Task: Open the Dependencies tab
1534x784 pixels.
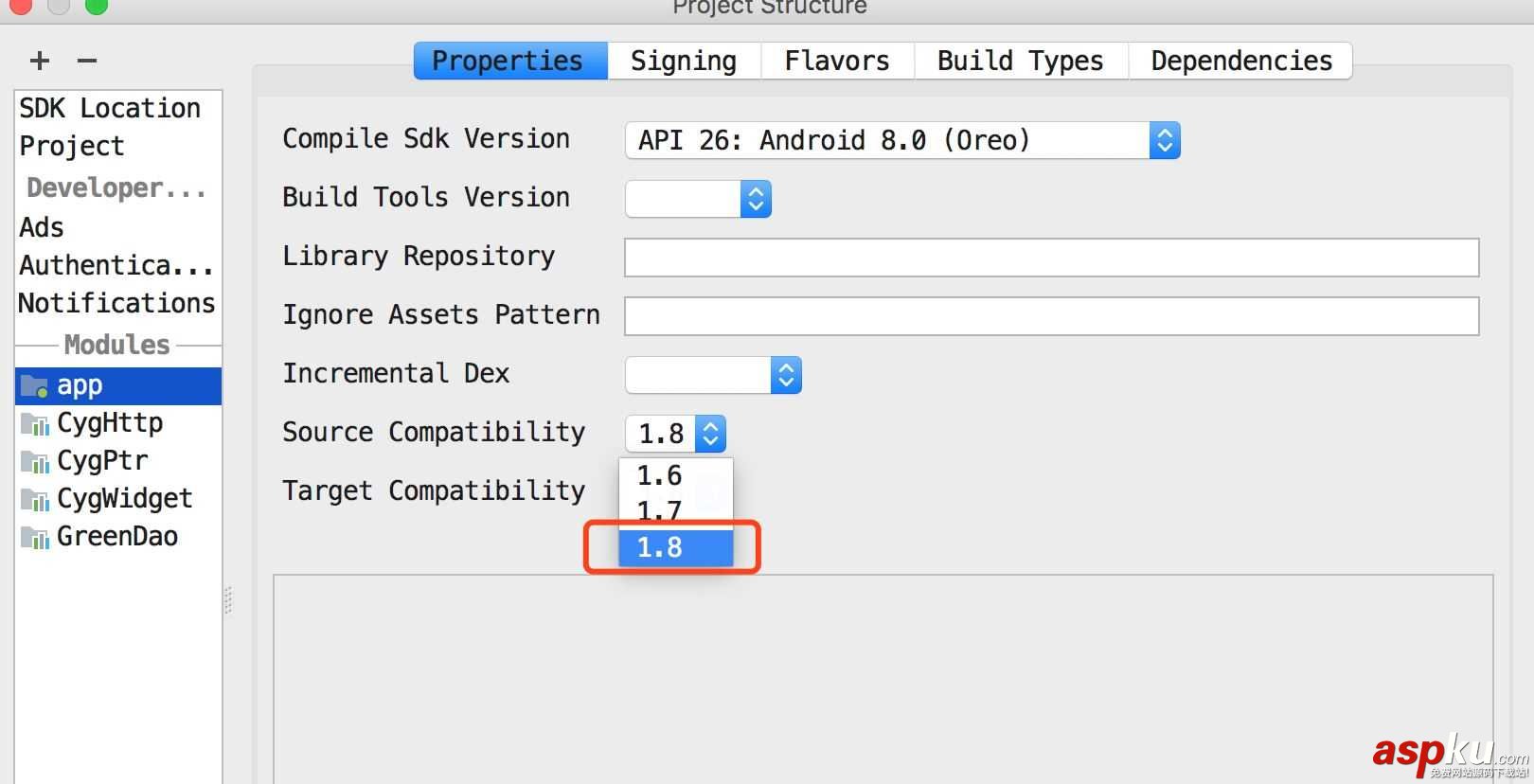Action: coord(1240,60)
